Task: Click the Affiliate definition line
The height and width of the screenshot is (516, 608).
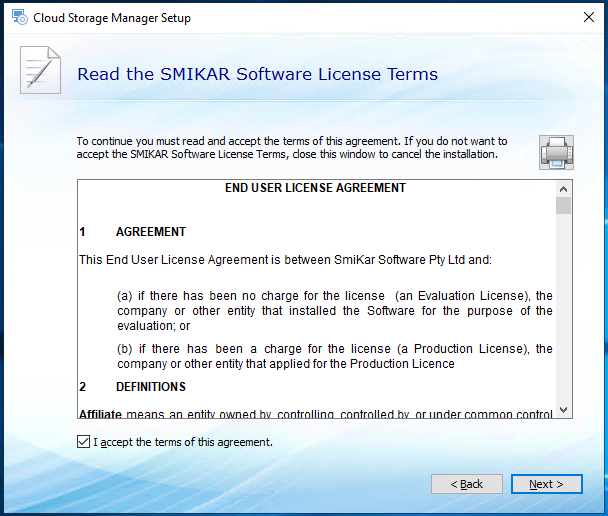Action: (316, 414)
